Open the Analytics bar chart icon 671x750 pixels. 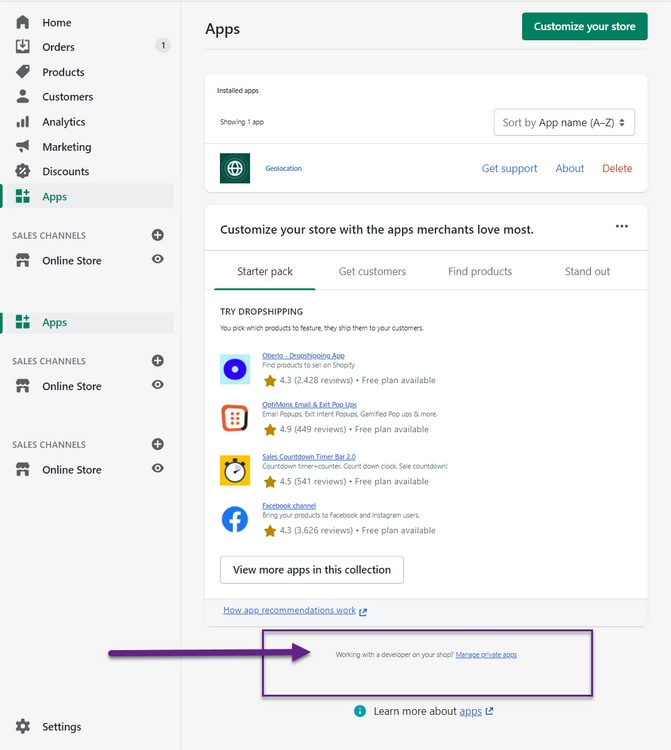coord(22,121)
